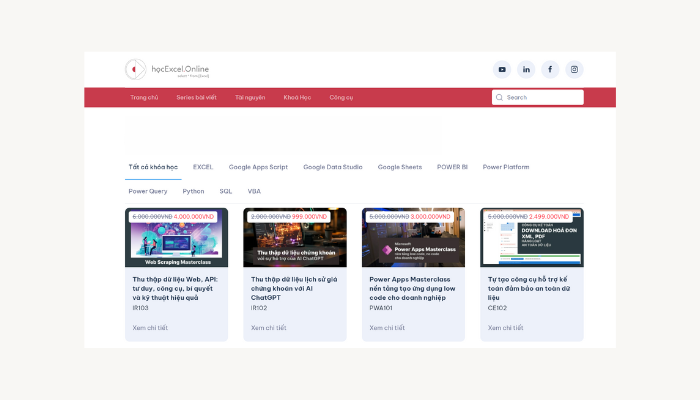Click course code IR102
The width and height of the screenshot is (700, 400).
tap(259, 308)
